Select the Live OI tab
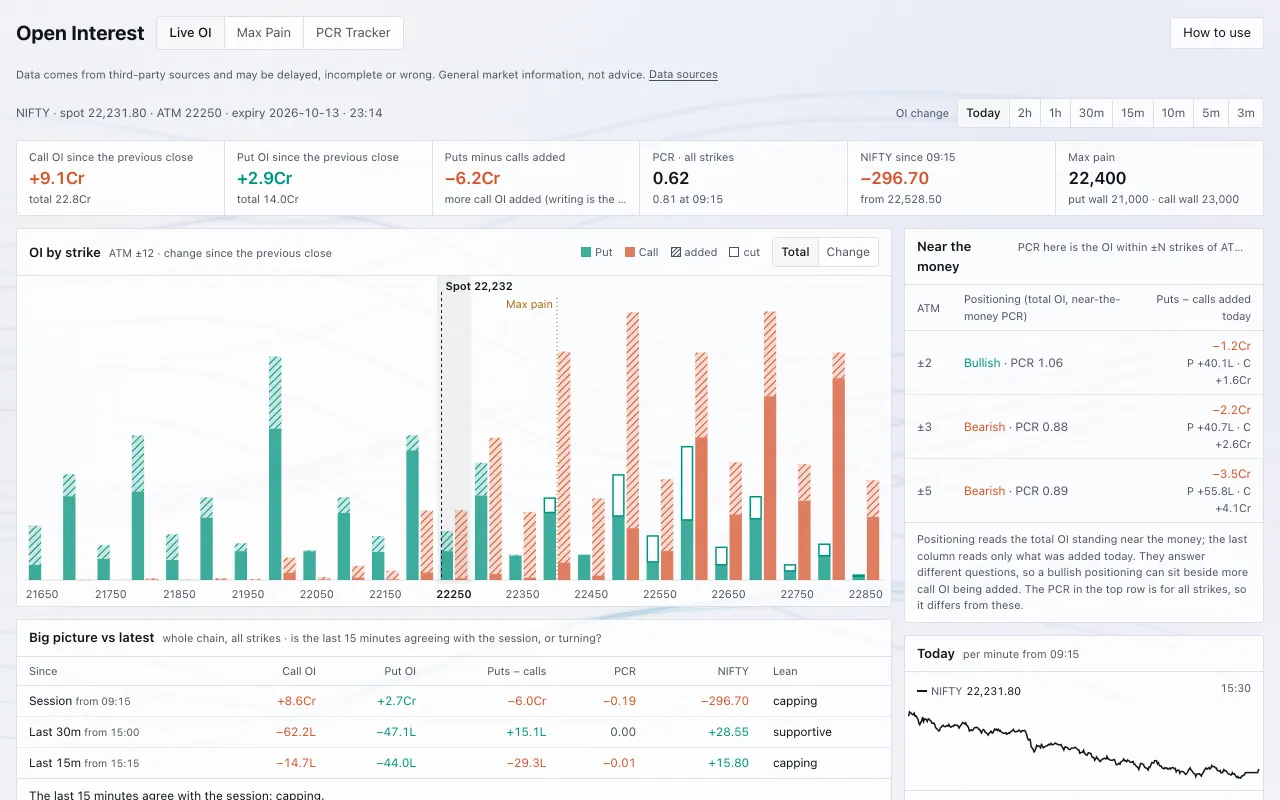Viewport: 1280px width, 800px height. (x=190, y=33)
